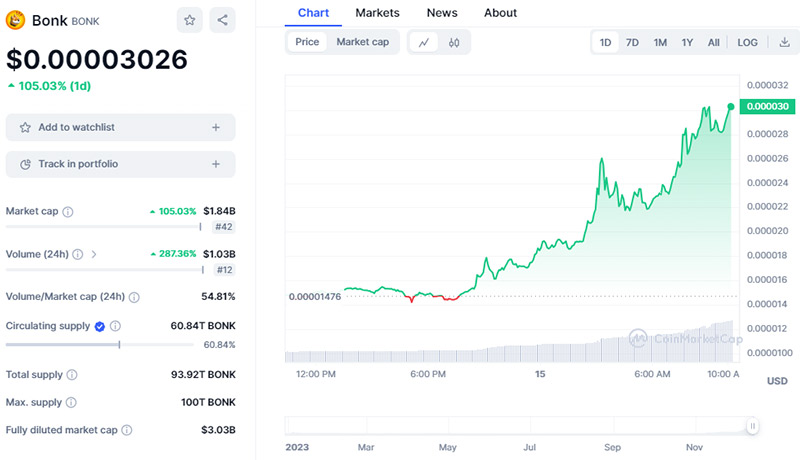The height and width of the screenshot is (460, 800).
Task: Select Market cap chart mode
Action: 363,42
